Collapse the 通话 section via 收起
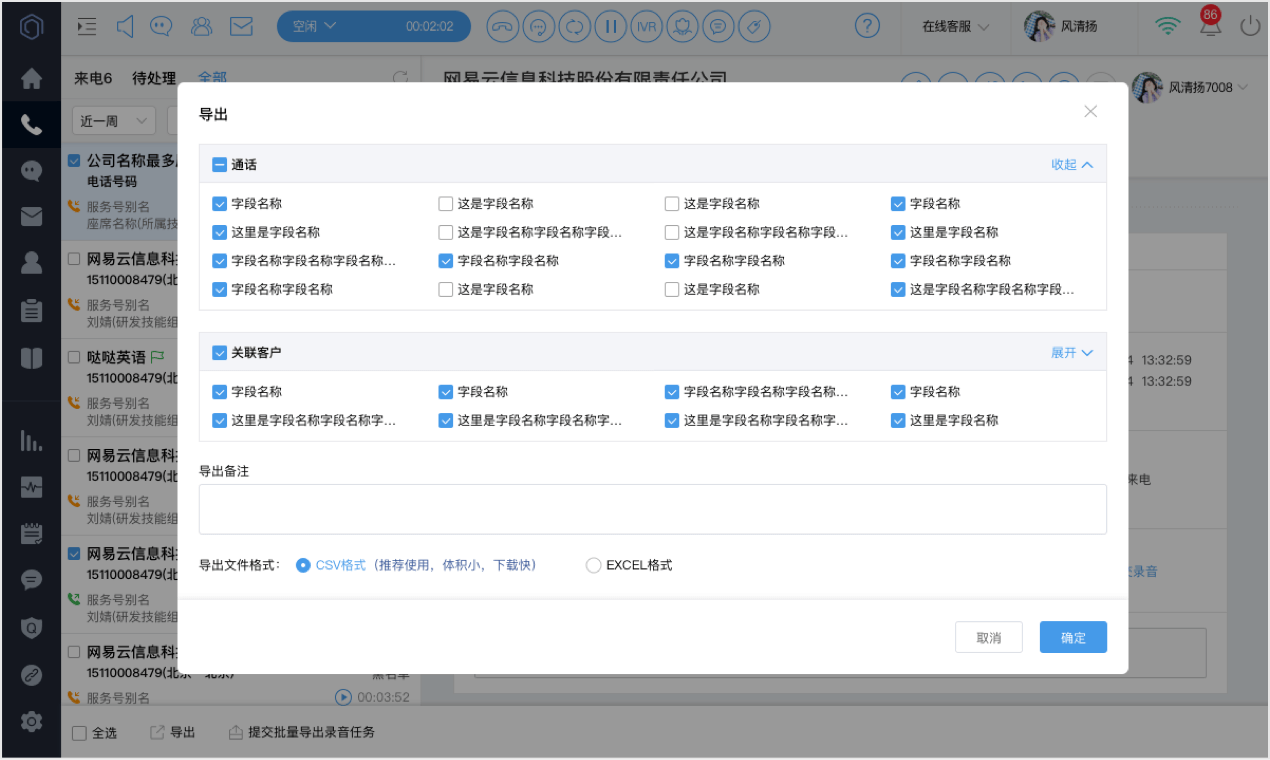The width and height of the screenshot is (1270, 760). click(x=1072, y=164)
